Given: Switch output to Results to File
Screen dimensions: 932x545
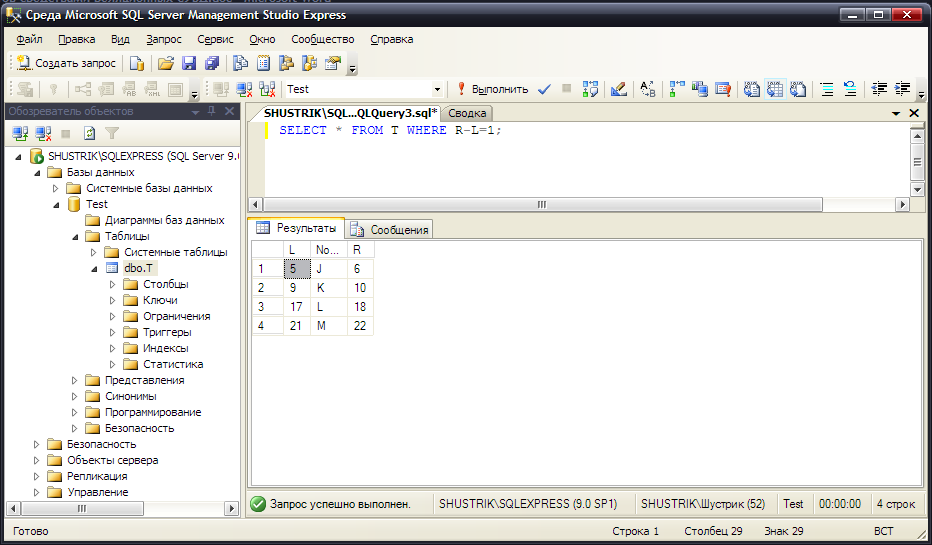Looking at the screenshot, I should (798, 89).
